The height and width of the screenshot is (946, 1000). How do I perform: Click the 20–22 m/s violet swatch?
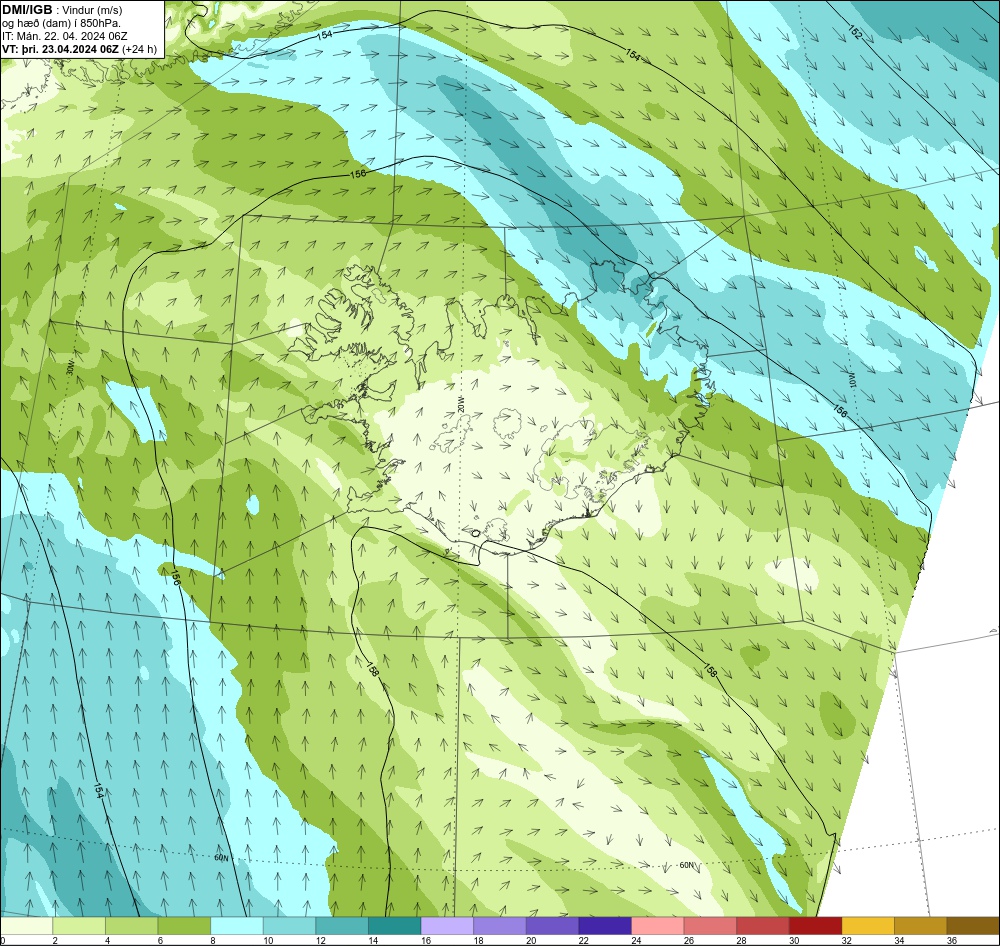(552, 926)
